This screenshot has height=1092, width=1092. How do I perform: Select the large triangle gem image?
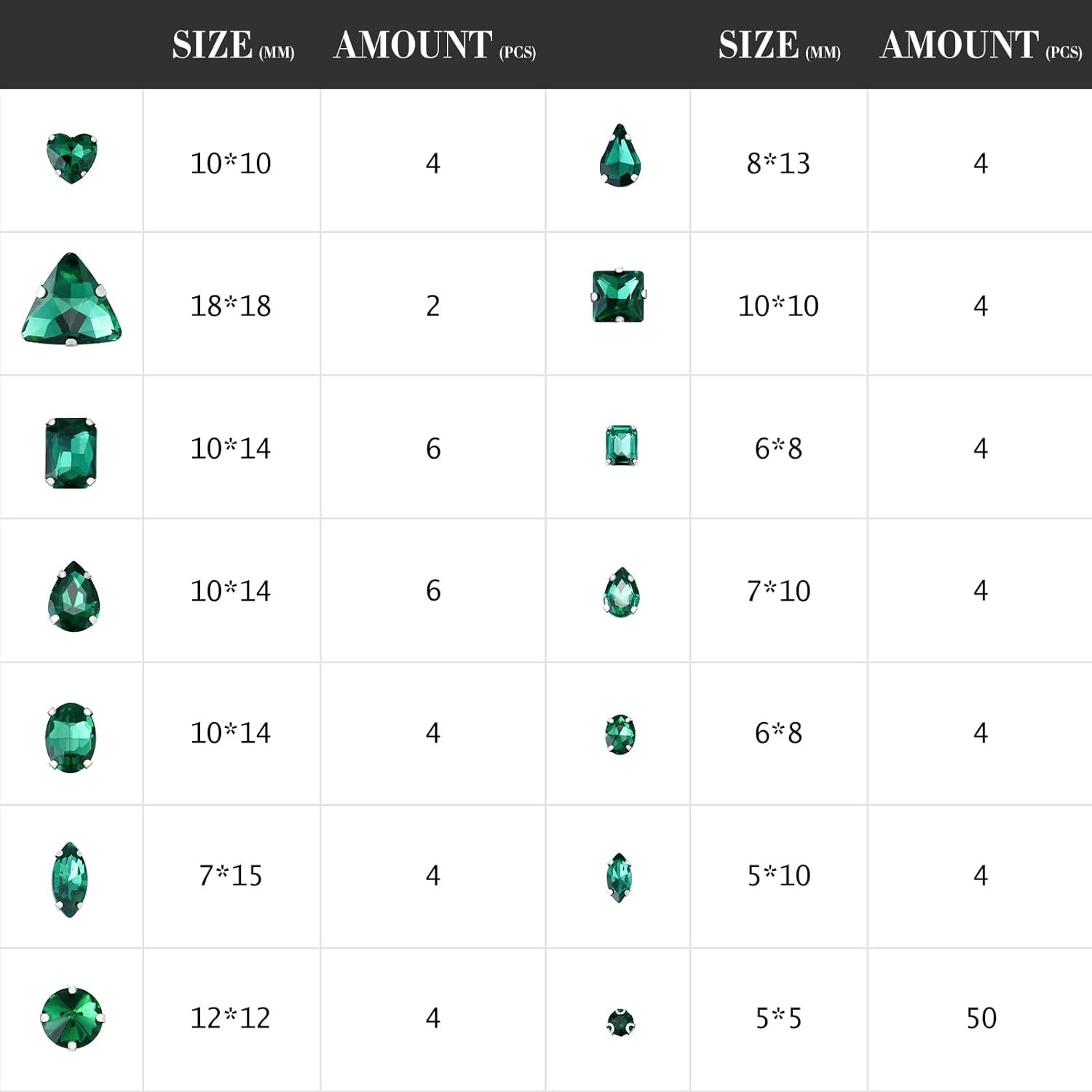coord(71,299)
